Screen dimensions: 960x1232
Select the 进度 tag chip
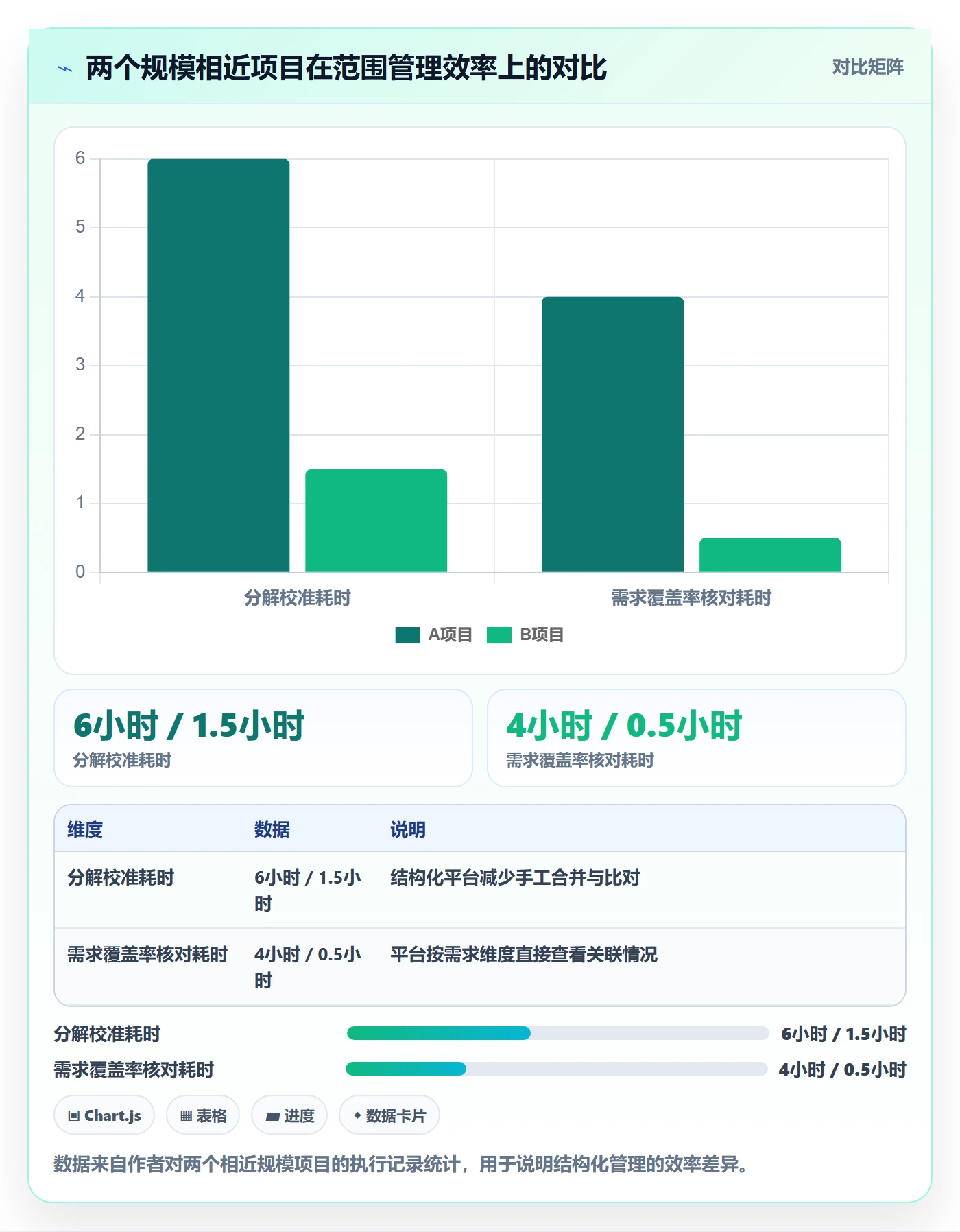point(289,1116)
